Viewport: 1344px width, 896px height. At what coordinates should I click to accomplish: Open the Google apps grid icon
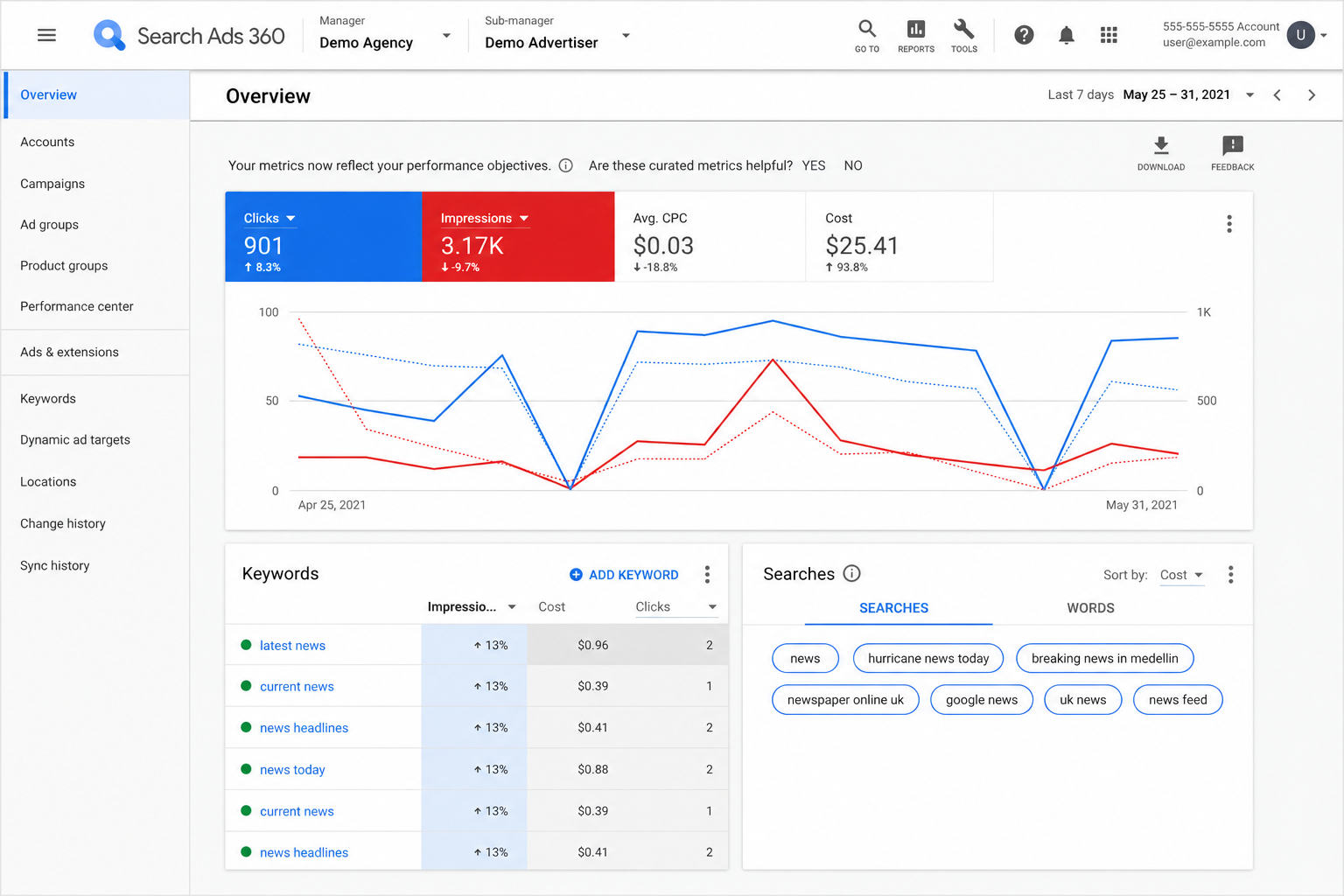pyautogui.click(x=1109, y=35)
